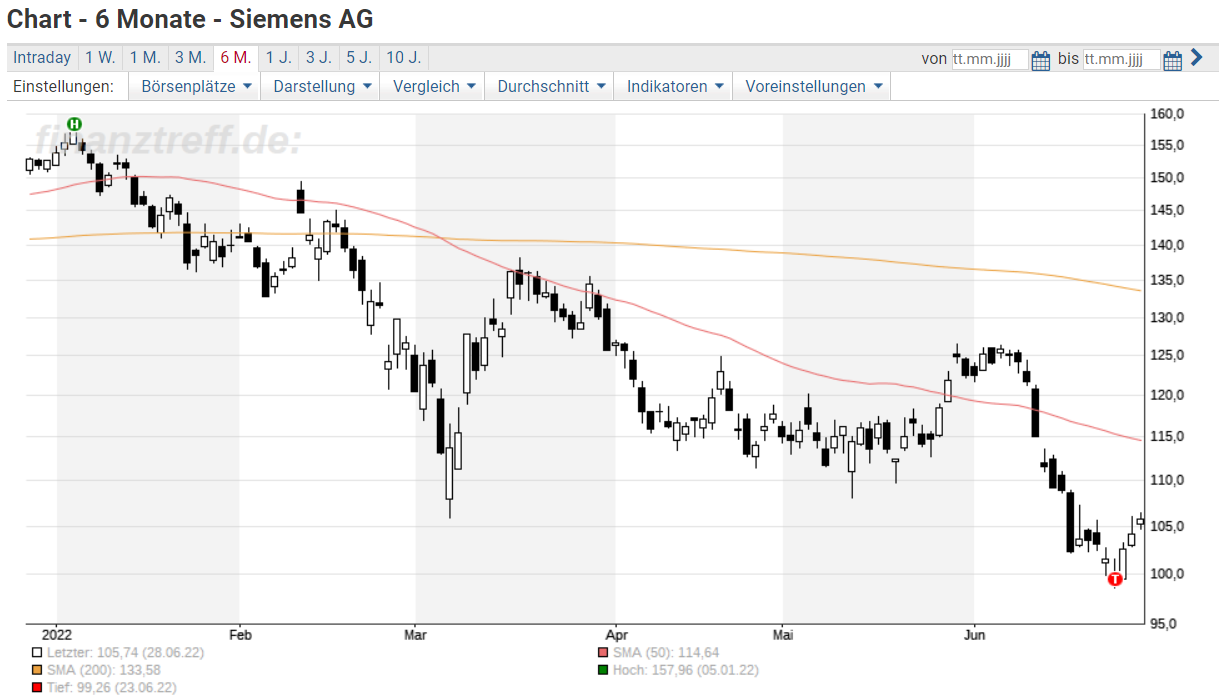Viewport: 1224px width, 700px height.
Task: Click the '130,0' price axis label
Action: (1166, 317)
